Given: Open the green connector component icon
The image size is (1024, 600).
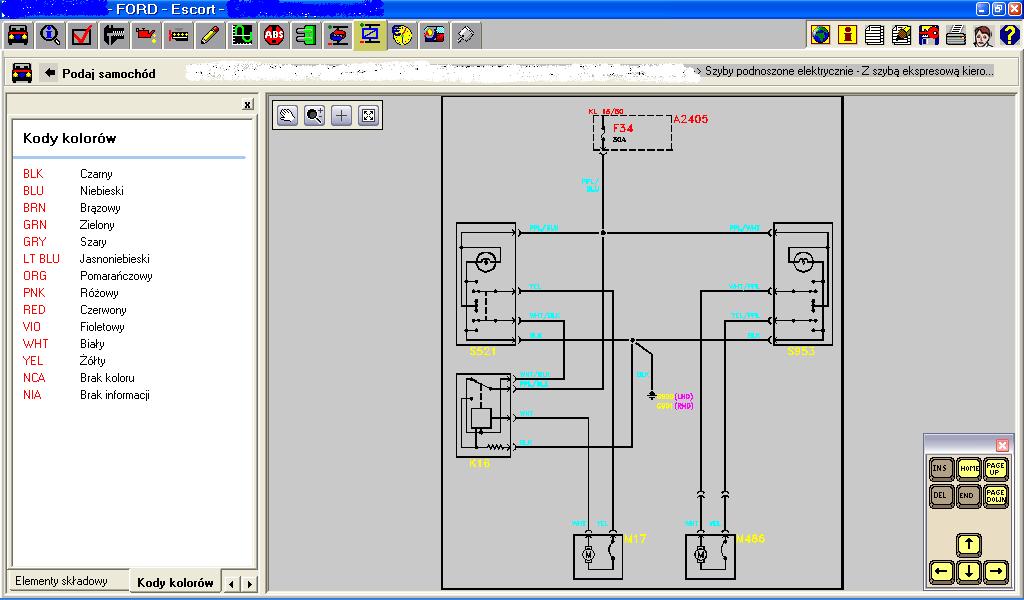Looking at the screenshot, I should [306, 35].
